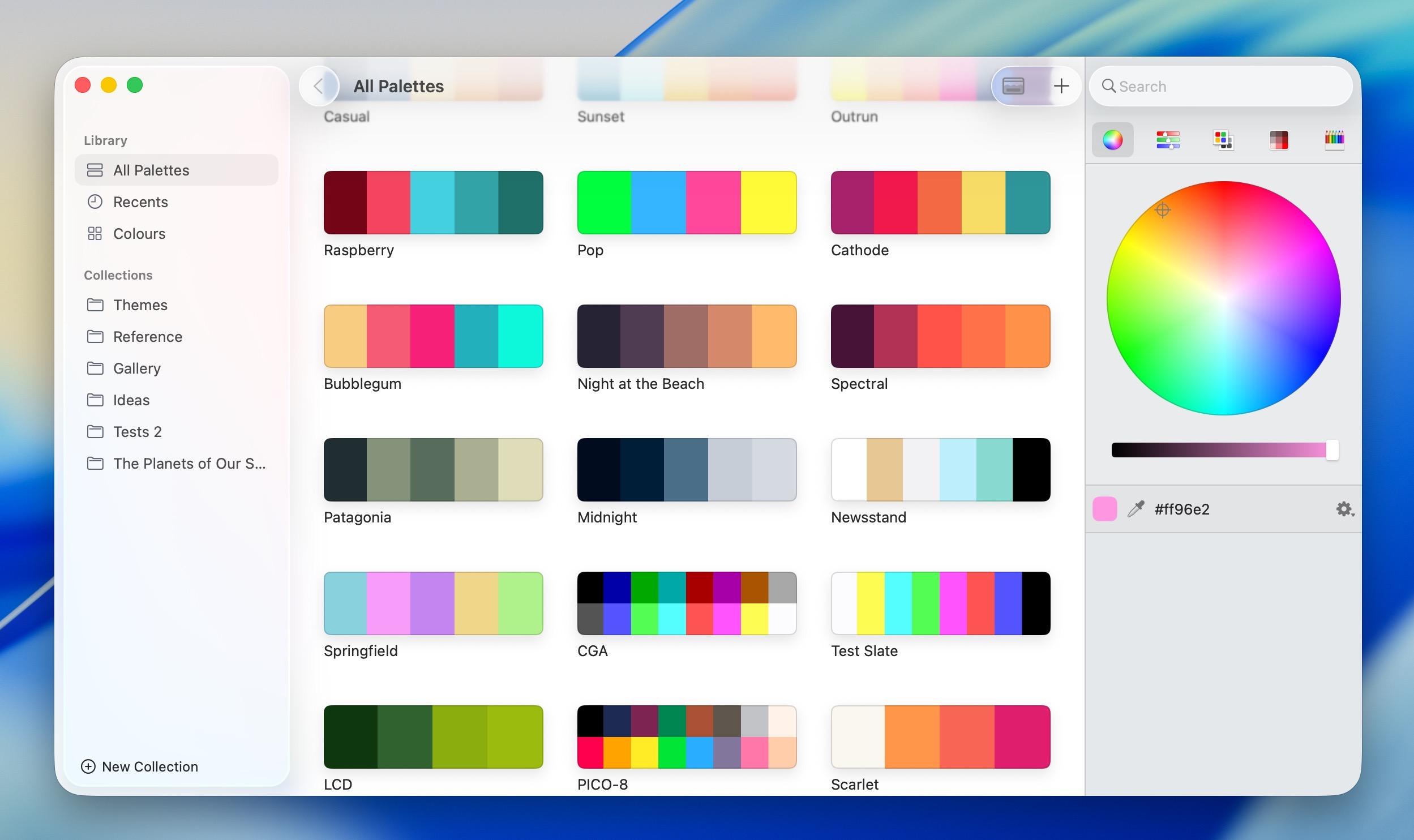The image size is (1414, 840).
Task: Click the Search field
Action: click(1220, 86)
